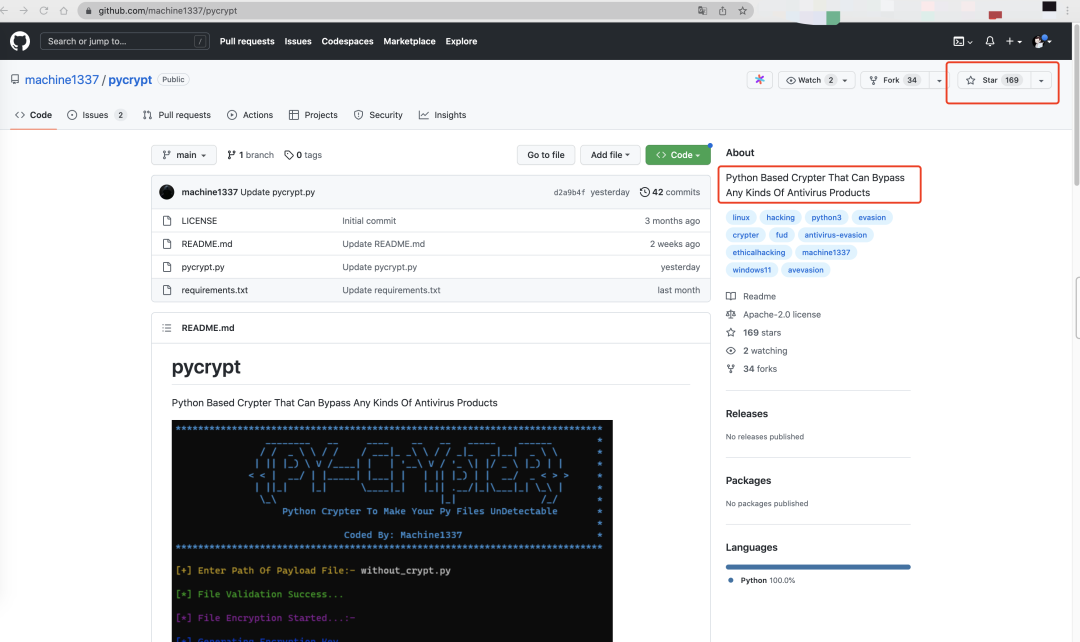Open the 34 forks link
Viewport: 1080px width, 642px height.
[751, 369]
